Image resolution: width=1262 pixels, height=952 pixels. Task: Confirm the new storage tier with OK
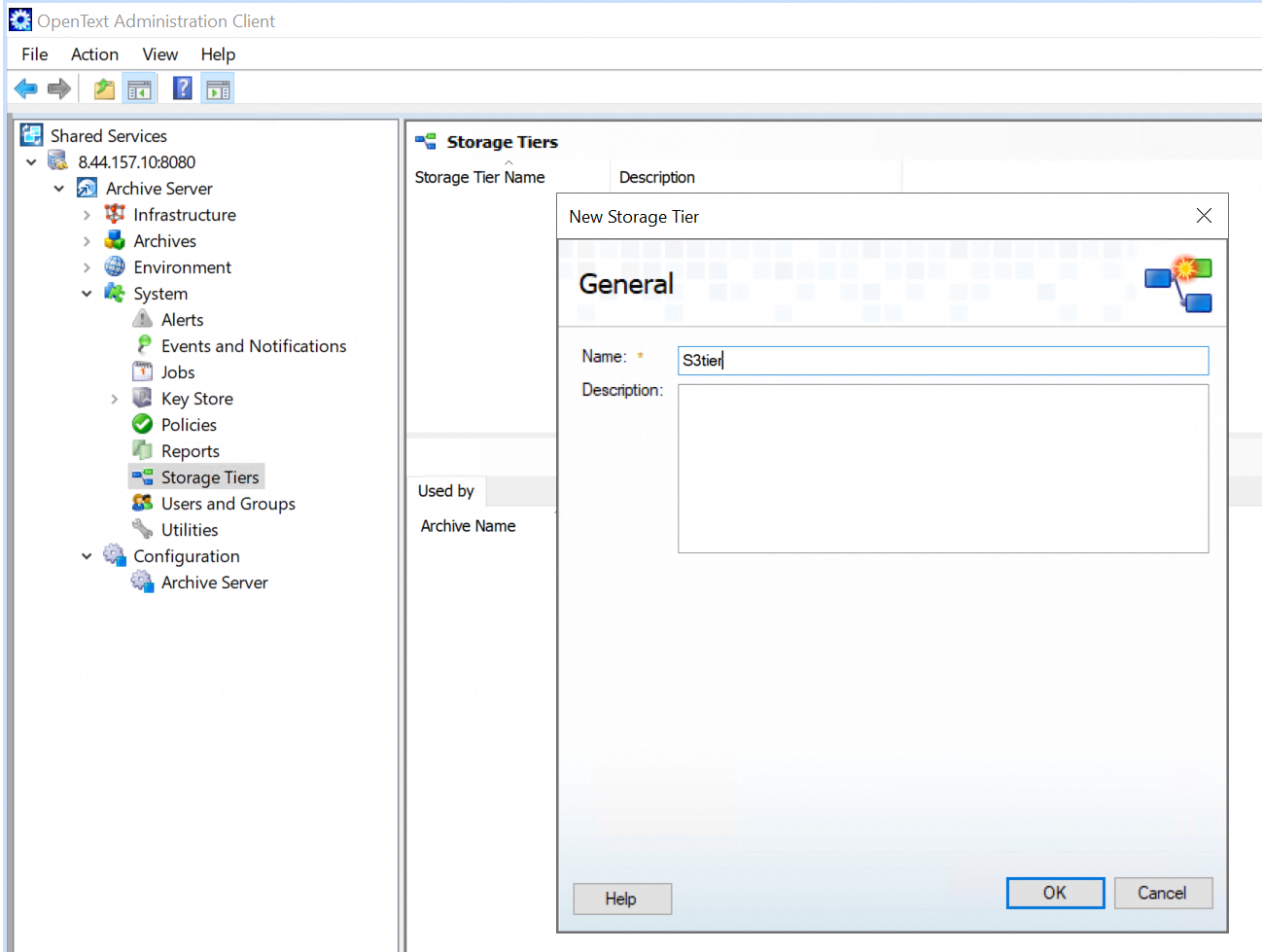tap(1055, 893)
